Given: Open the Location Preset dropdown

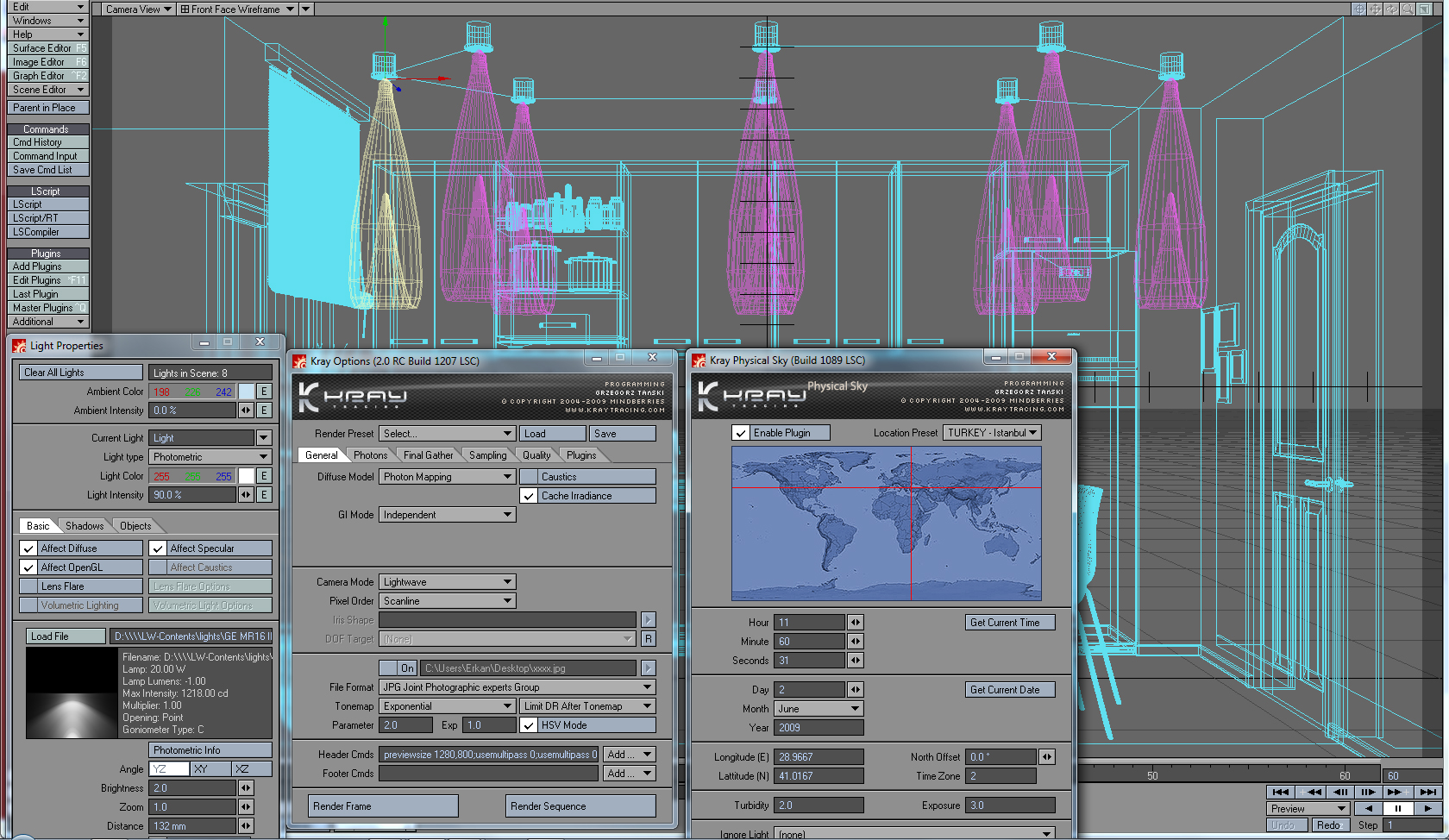Looking at the screenshot, I should click(x=991, y=433).
